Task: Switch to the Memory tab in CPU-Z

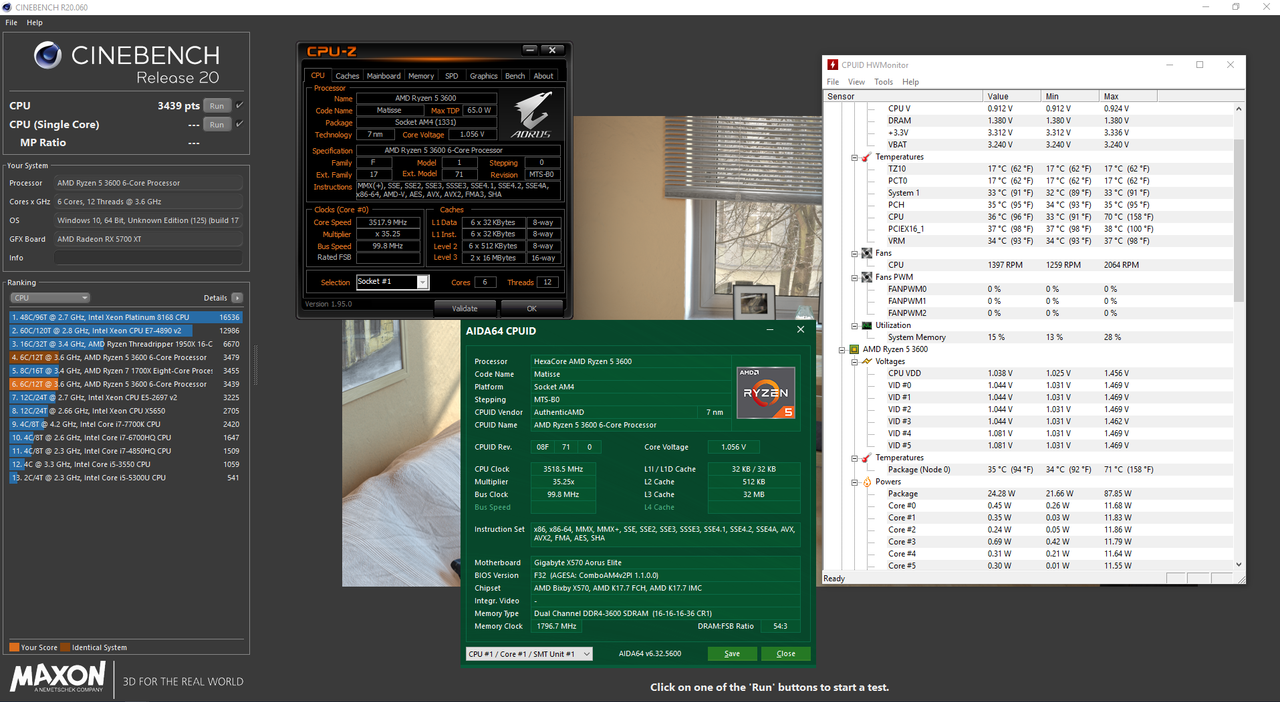Action: click(421, 76)
